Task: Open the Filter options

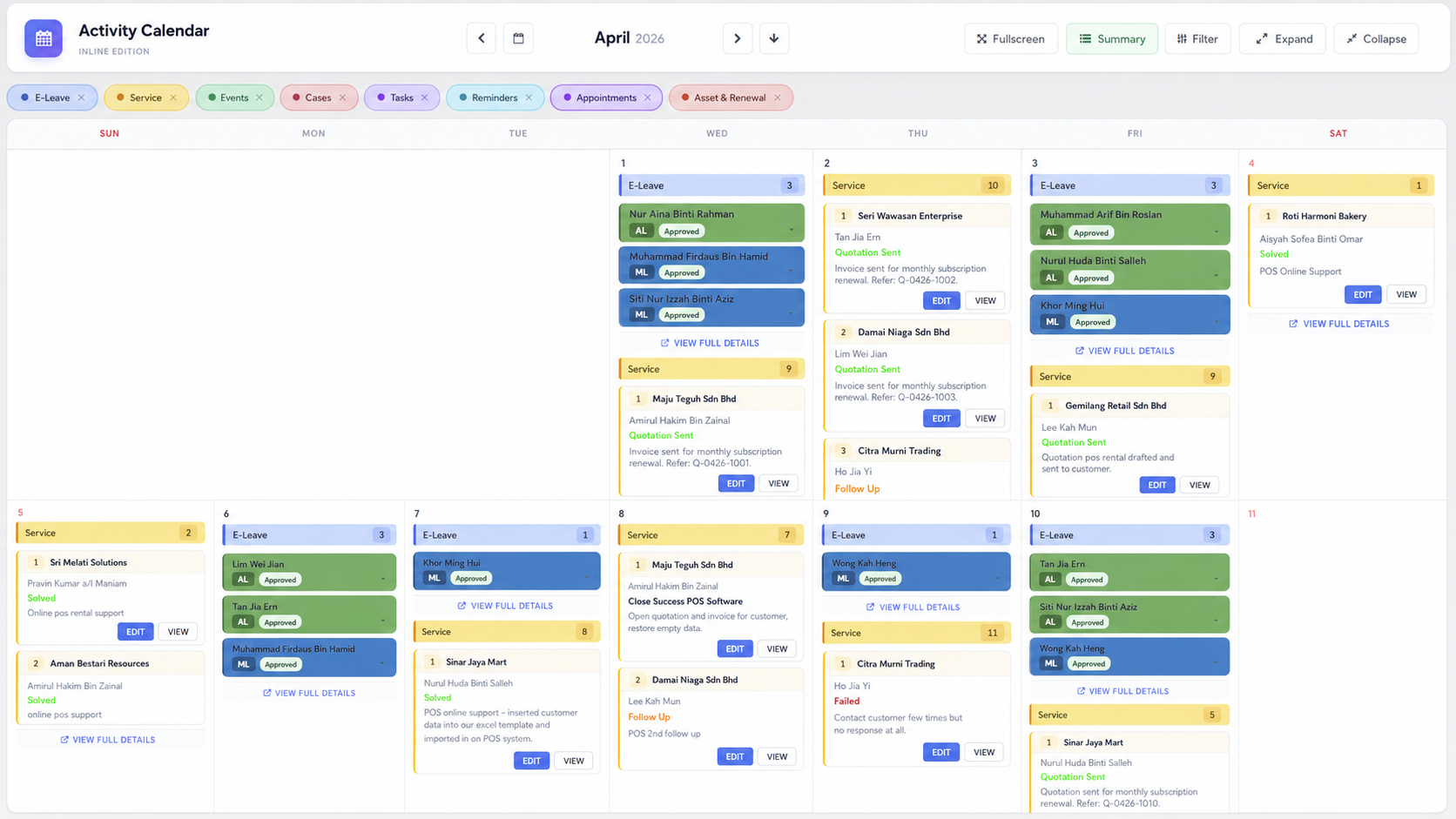Action: tap(1197, 38)
